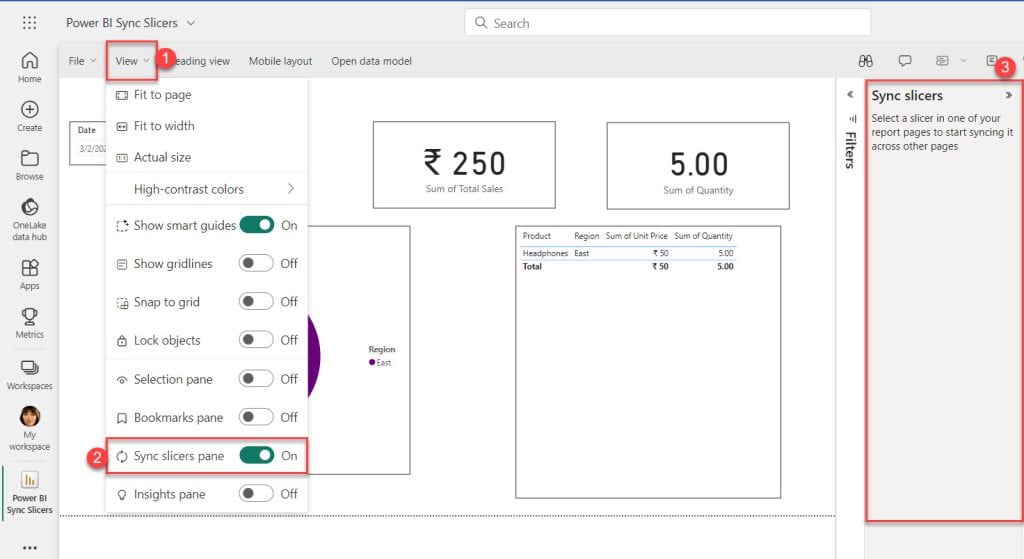Open the app launcher grid icon
This screenshot has height=559, width=1024.
click(x=29, y=23)
